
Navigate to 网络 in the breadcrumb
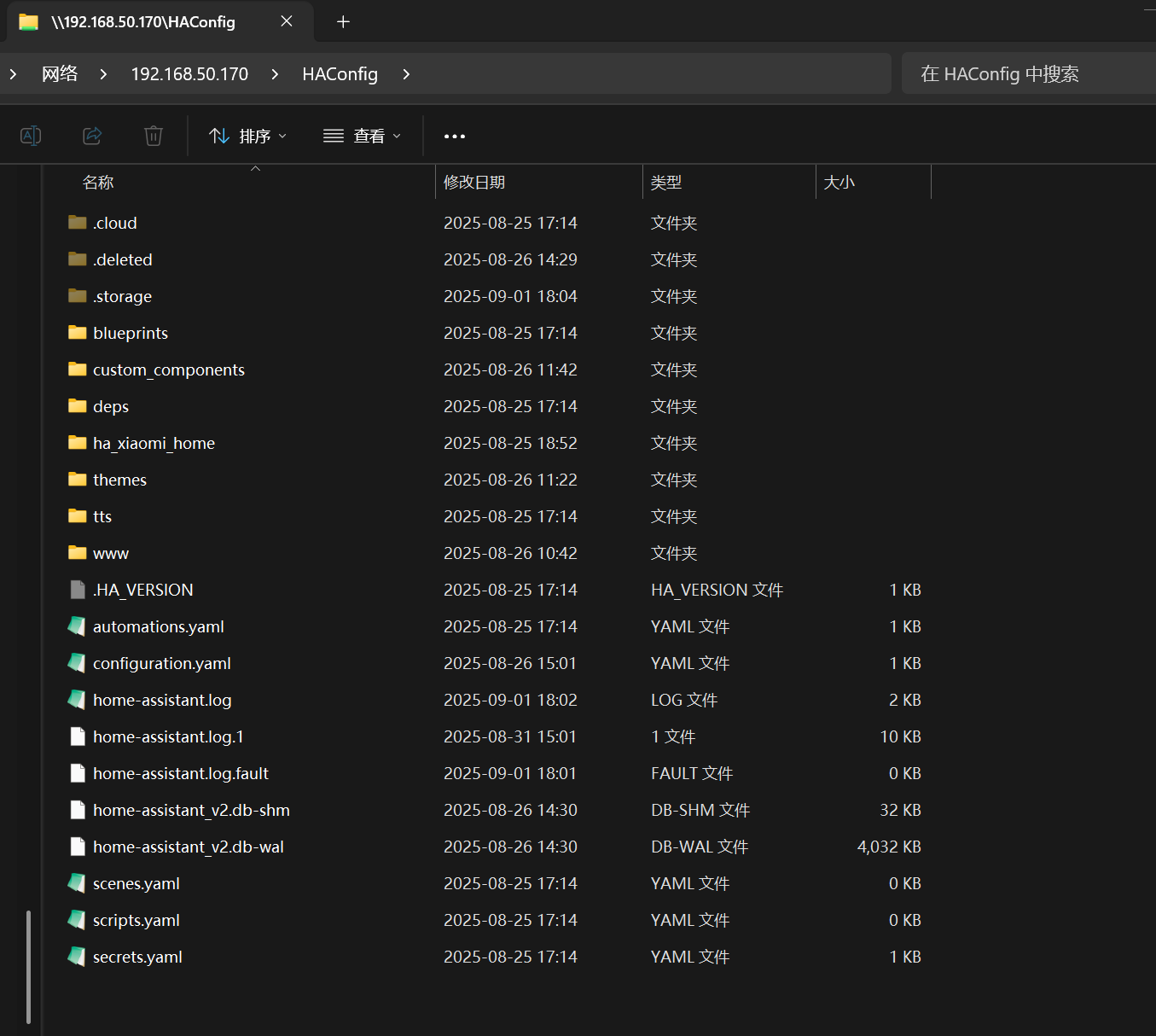(x=60, y=74)
